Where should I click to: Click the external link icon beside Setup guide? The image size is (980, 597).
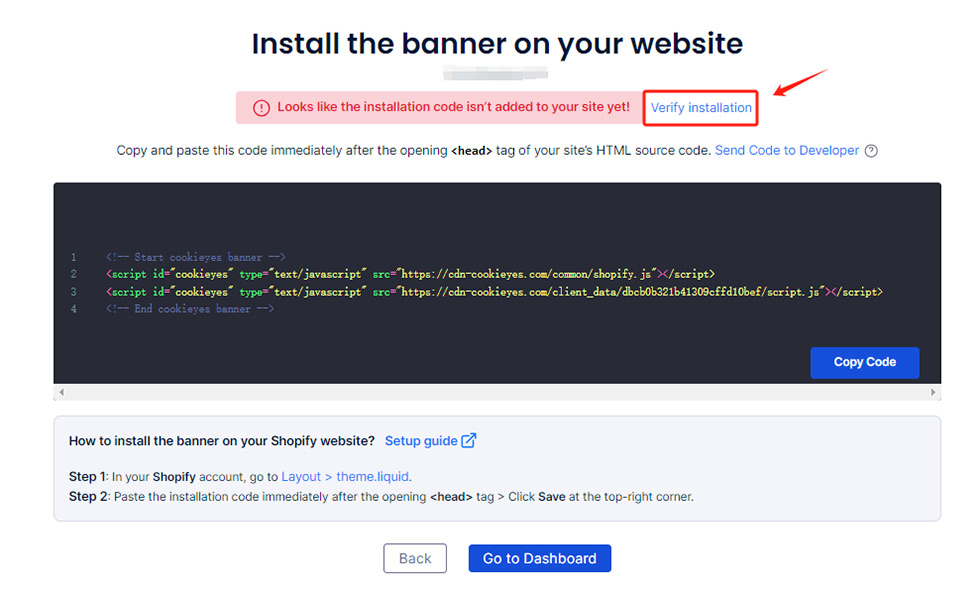tap(469, 441)
